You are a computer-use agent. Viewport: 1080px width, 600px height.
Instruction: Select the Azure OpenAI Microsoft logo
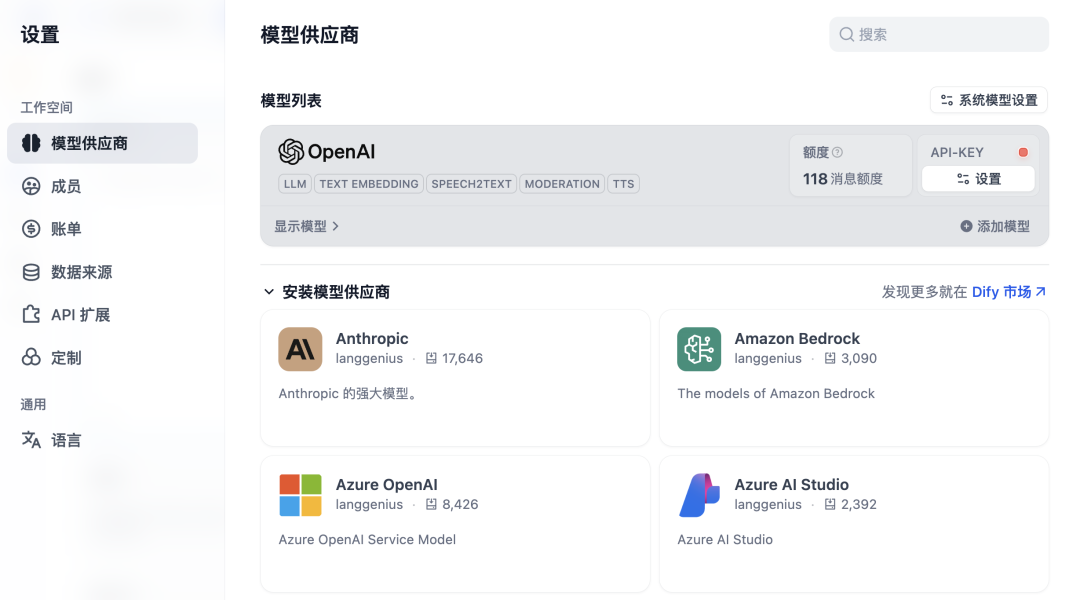point(300,495)
